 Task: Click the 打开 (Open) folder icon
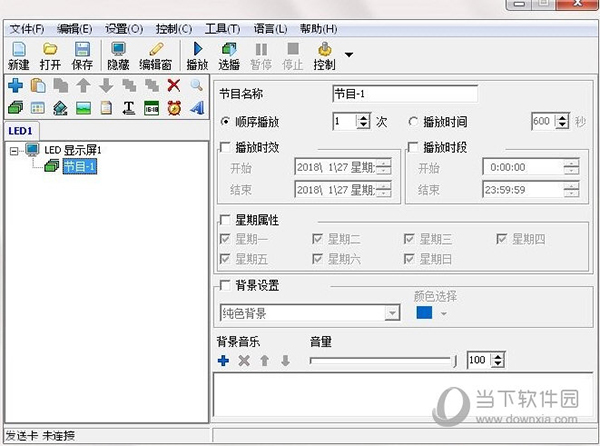51,49
